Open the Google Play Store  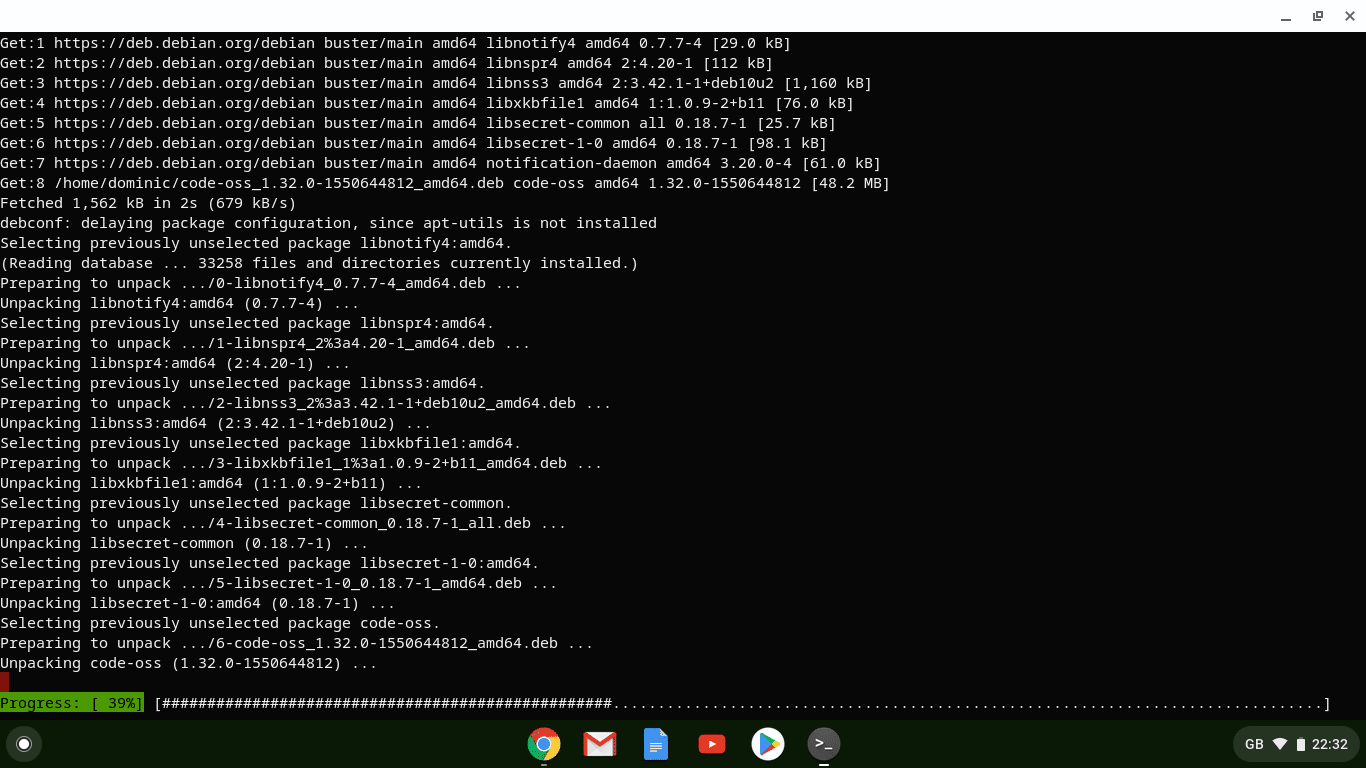pos(767,744)
